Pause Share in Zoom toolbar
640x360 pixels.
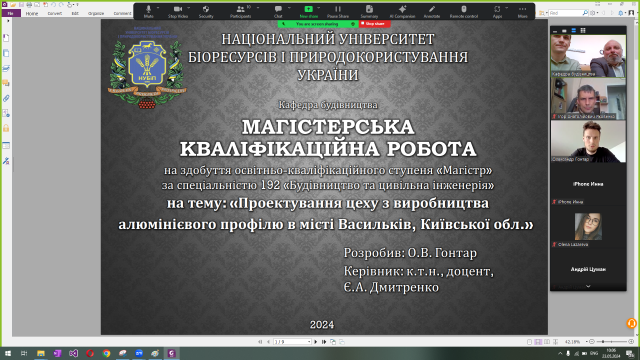pos(338,11)
